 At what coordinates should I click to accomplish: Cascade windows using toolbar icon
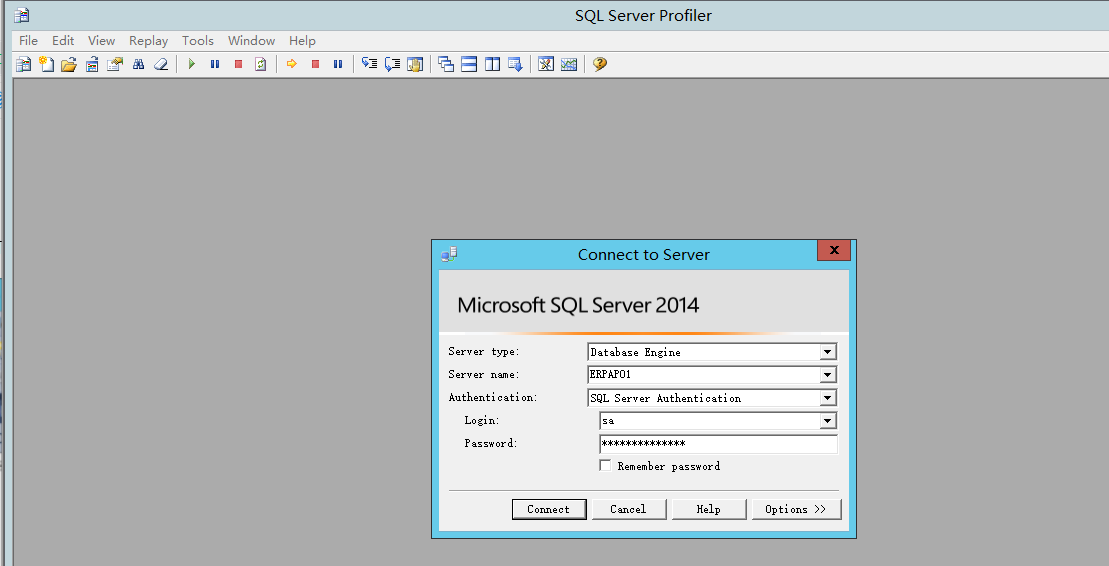[446, 64]
